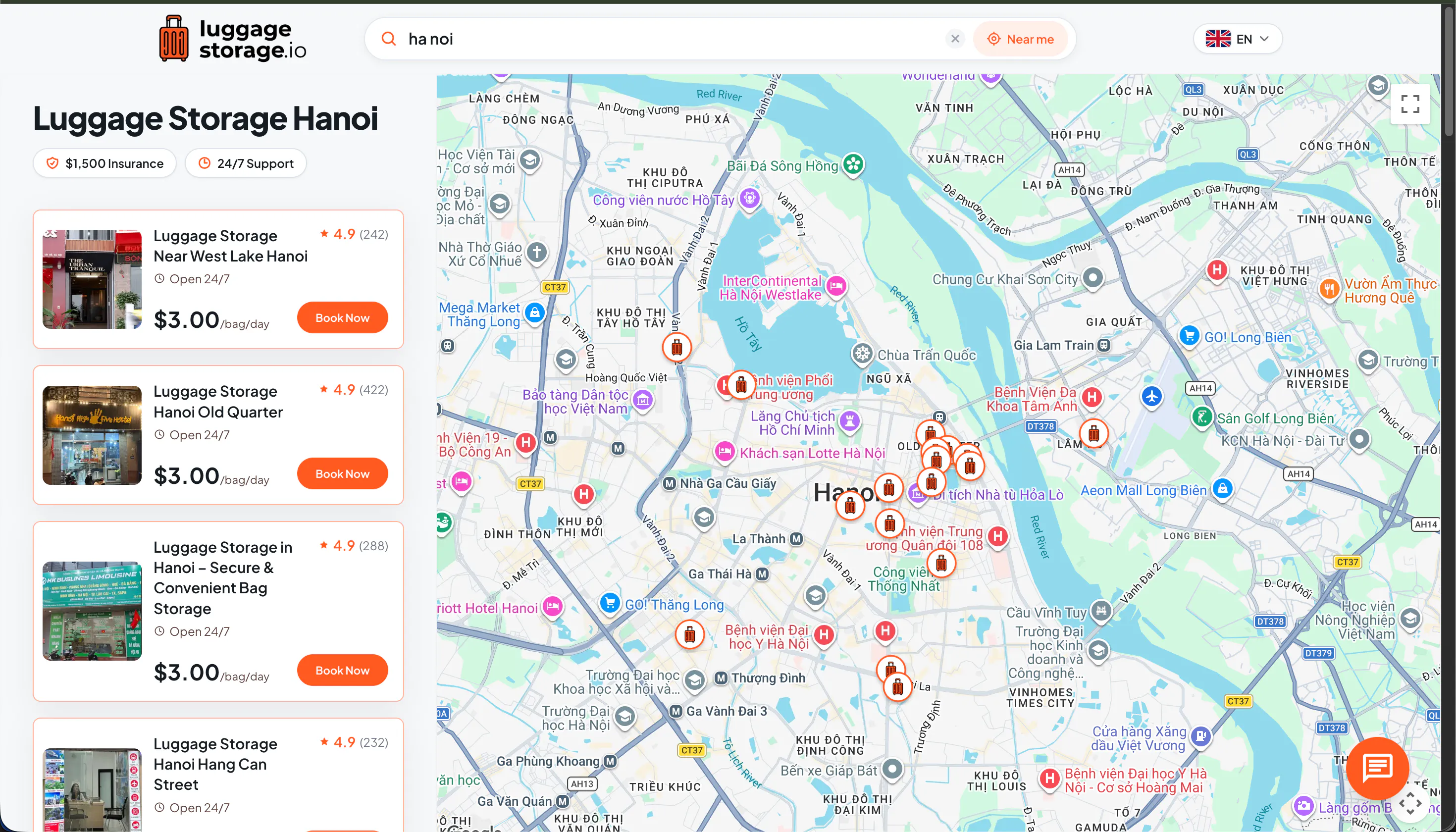
Task: Select luggage pin near Khu Do Thi Tay Ho Tay
Action: coord(676,347)
